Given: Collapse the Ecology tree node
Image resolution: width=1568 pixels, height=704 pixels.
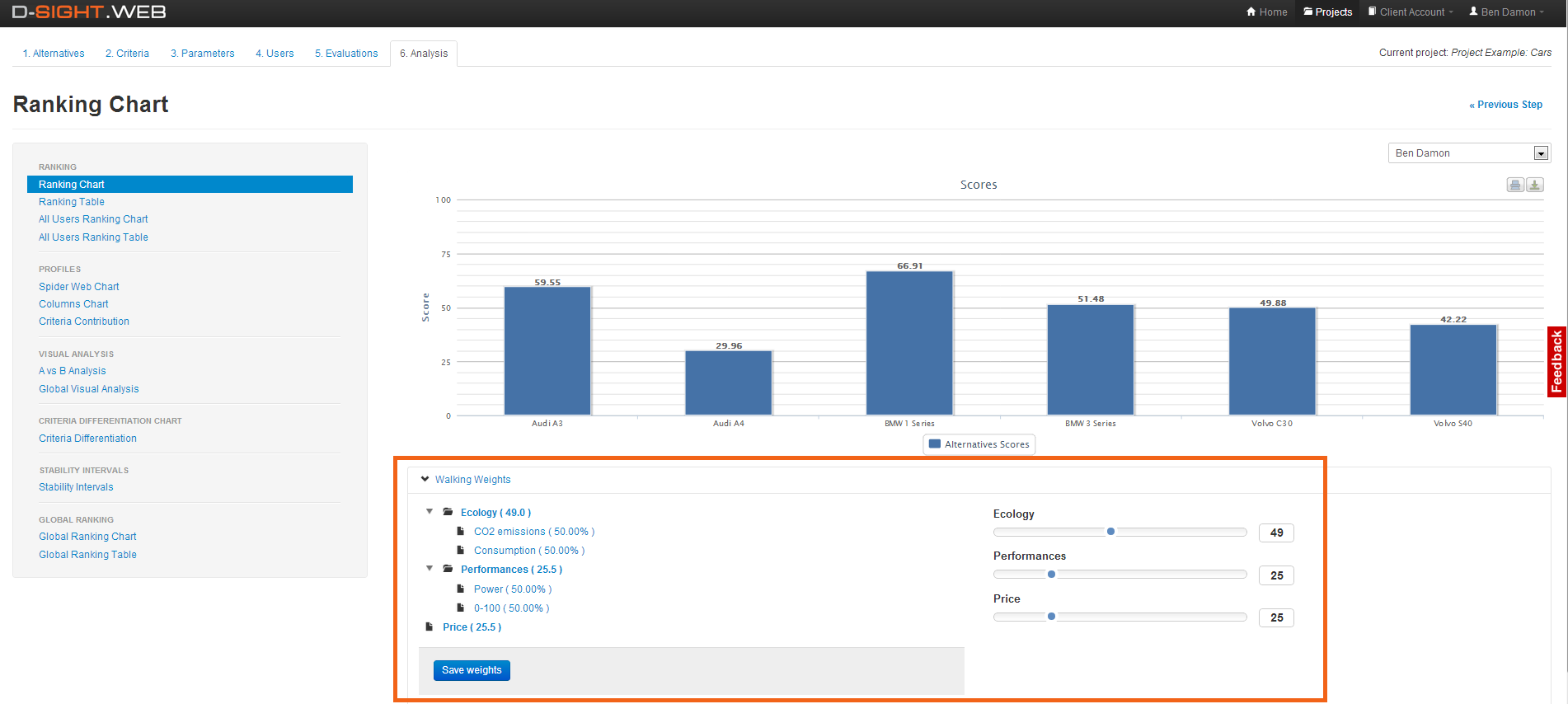Looking at the screenshot, I should click(430, 512).
